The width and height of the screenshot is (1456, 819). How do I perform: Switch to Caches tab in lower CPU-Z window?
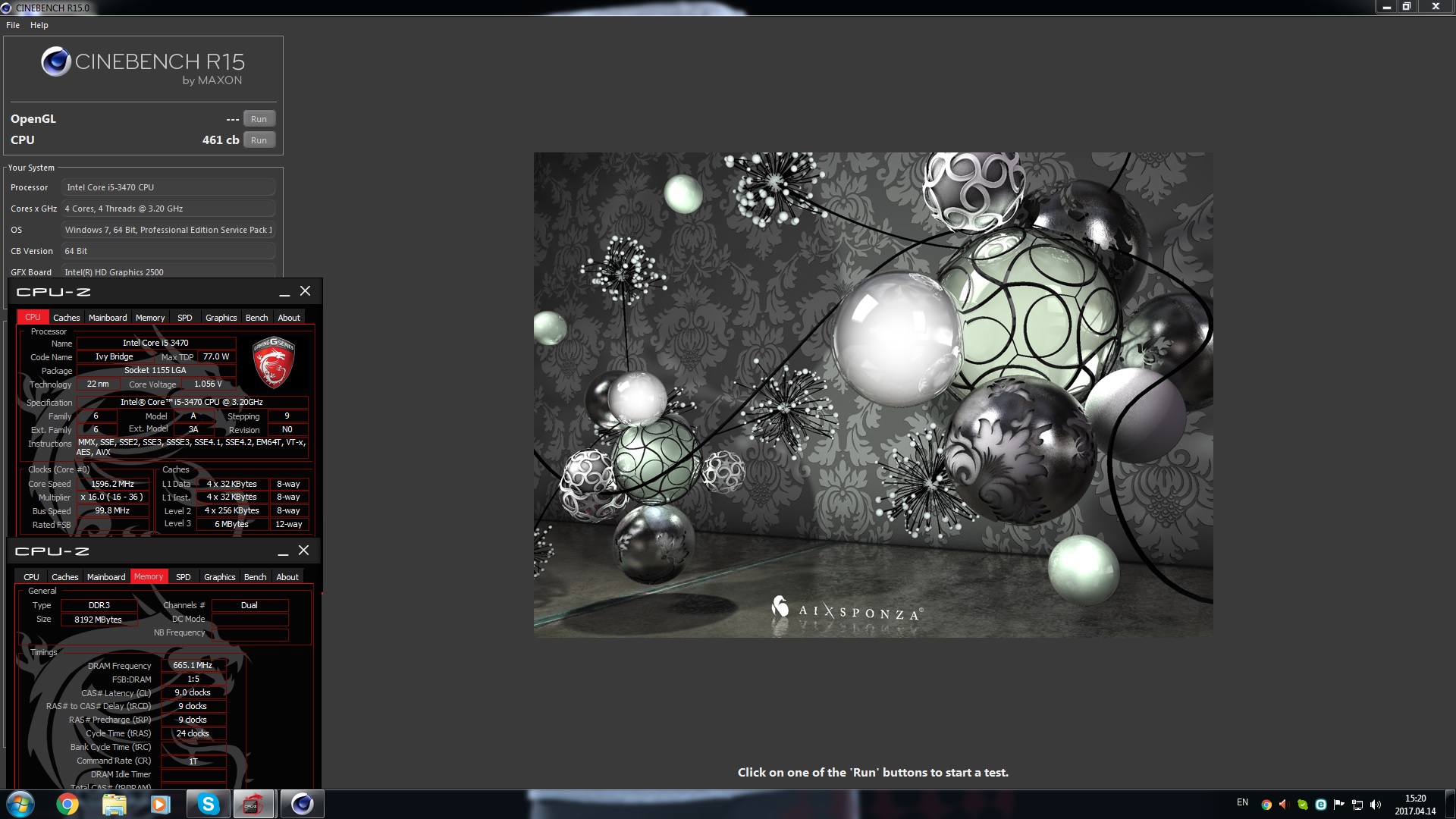[x=64, y=577]
